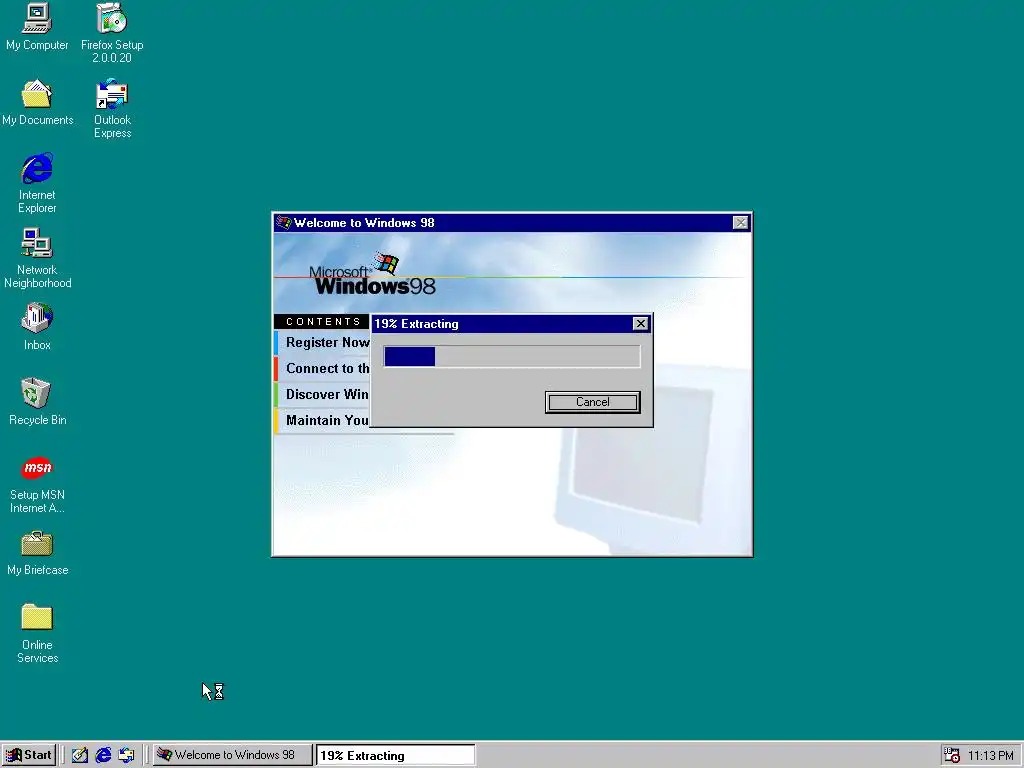The height and width of the screenshot is (768, 1024).
Task: Close the Welcome to Windows 98 window
Action: pos(740,223)
